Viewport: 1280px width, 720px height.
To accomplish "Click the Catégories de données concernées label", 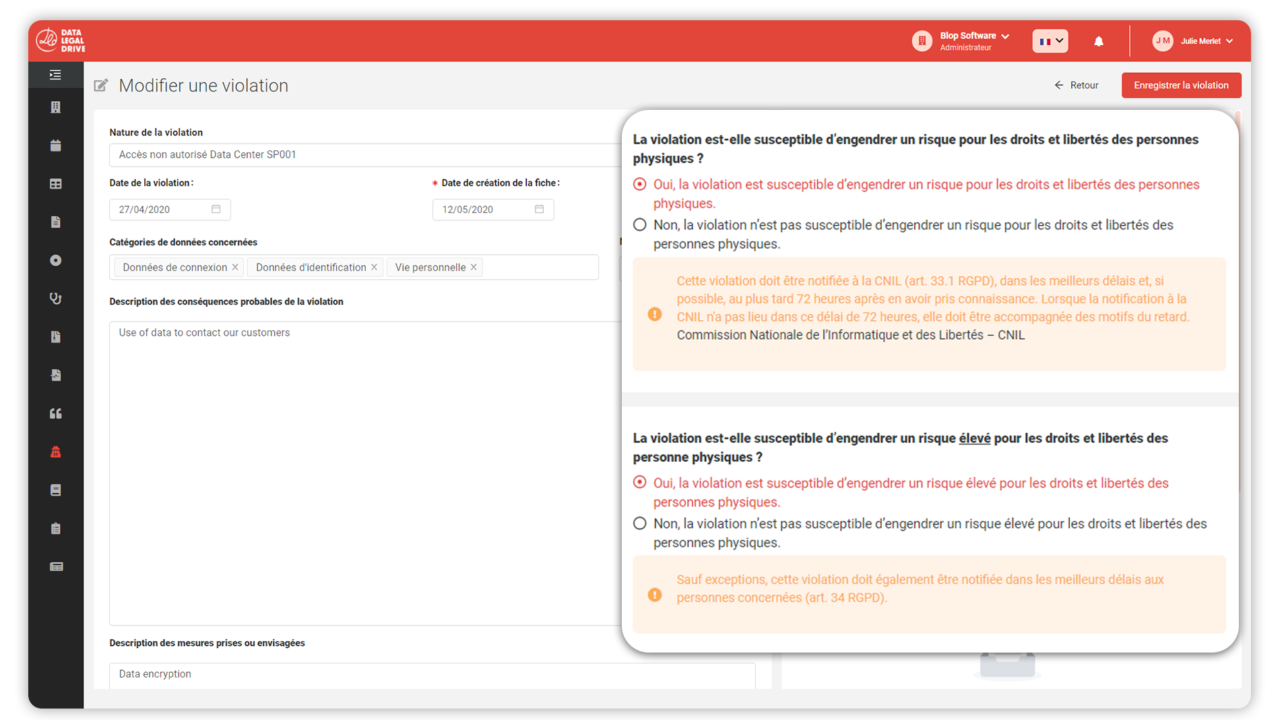I will pyautogui.click(x=183, y=242).
